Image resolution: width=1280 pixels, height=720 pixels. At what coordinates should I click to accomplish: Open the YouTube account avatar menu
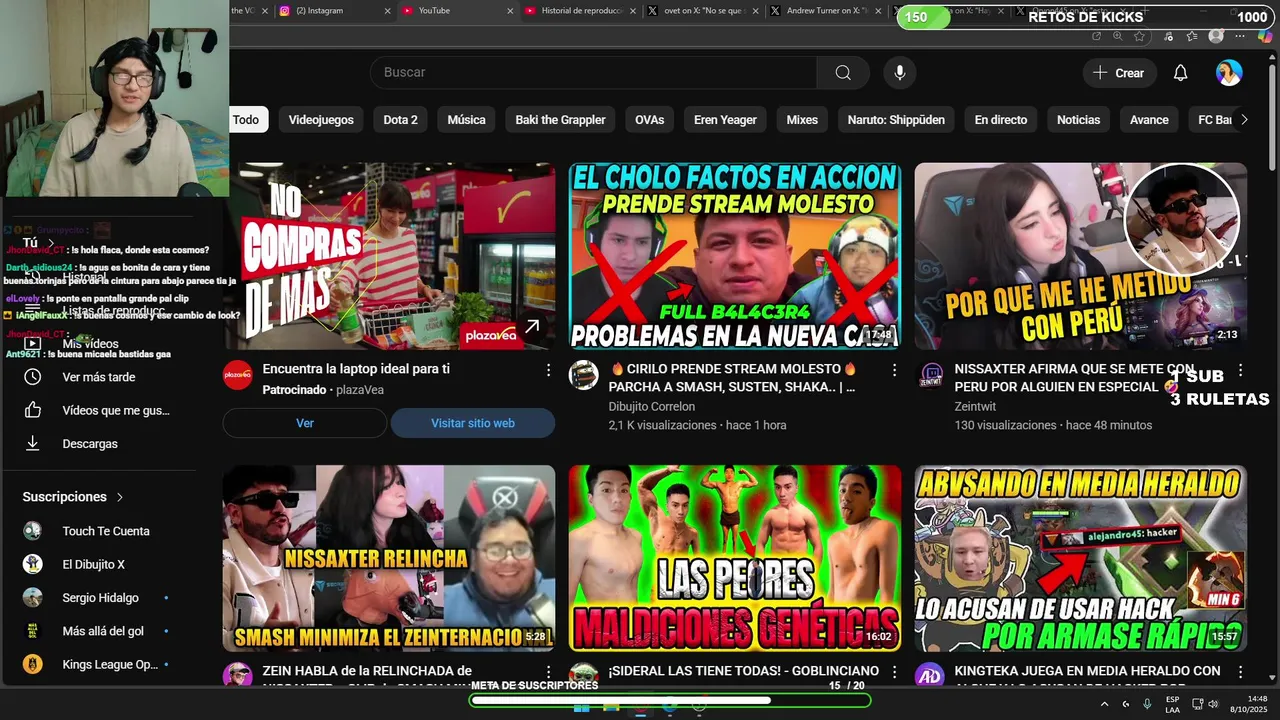click(x=1229, y=73)
